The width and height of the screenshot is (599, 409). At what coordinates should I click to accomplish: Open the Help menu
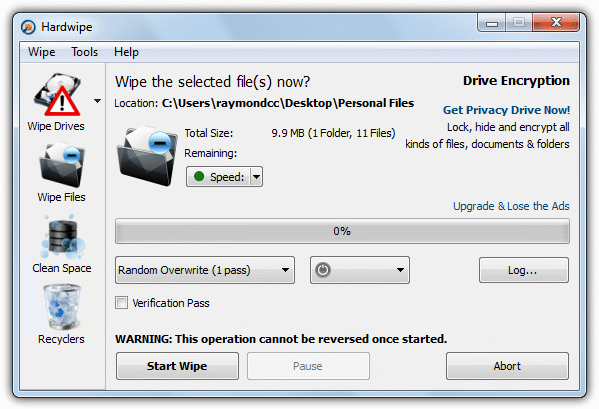point(126,52)
